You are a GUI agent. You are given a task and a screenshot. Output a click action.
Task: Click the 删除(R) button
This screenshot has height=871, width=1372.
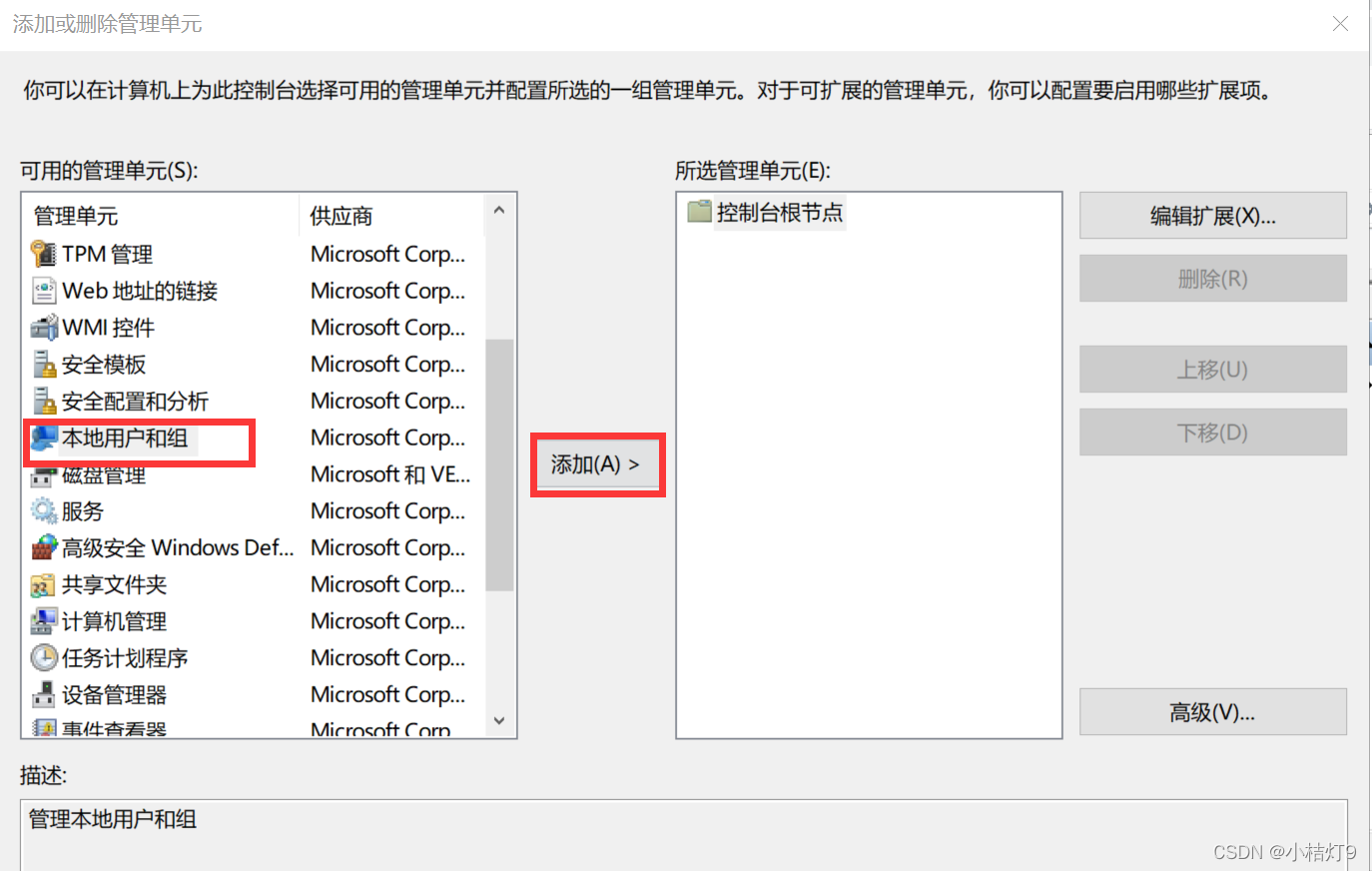tap(1213, 279)
